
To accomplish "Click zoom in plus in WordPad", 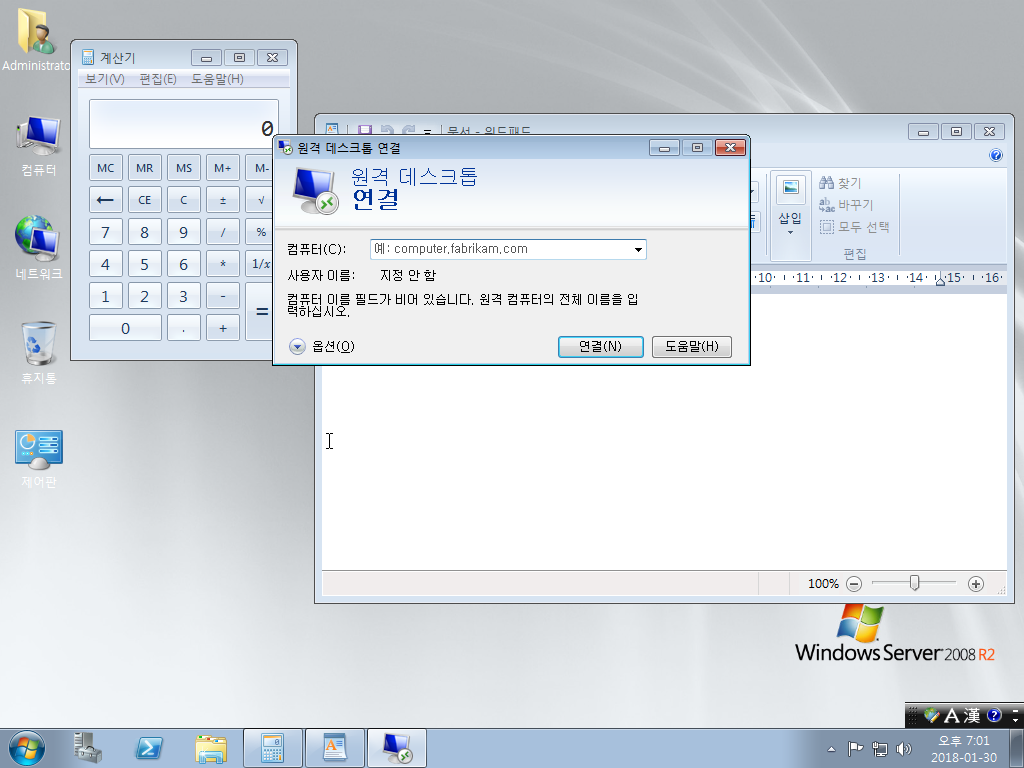I will 976,584.
